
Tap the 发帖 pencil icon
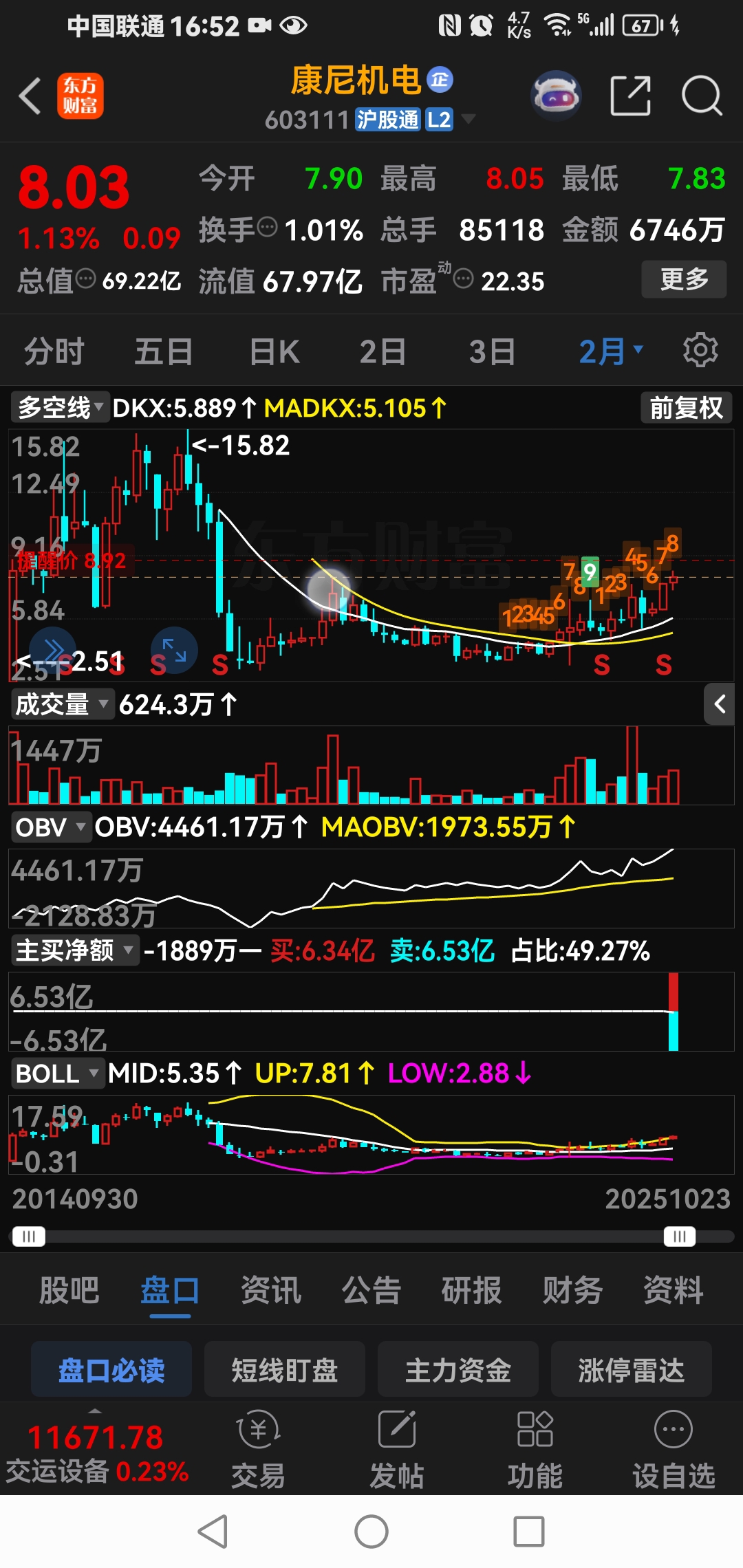pyautogui.click(x=397, y=1430)
